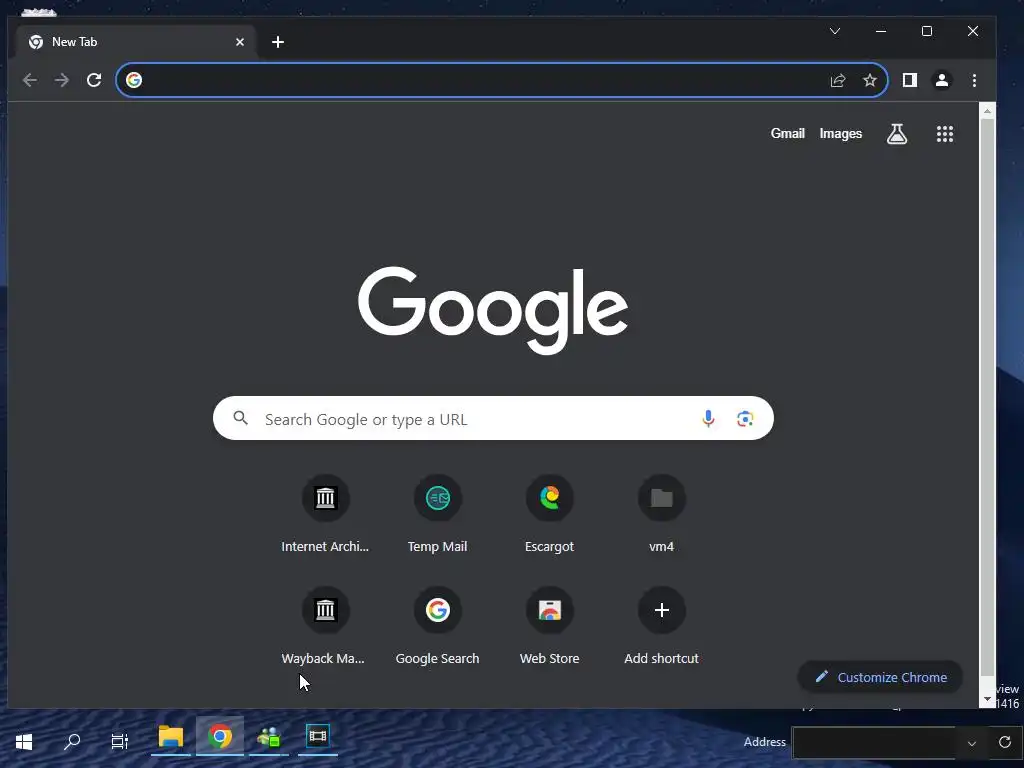The image size is (1024, 768).
Task: Open the filmstrip app on the taskbar
Action: tap(317, 737)
